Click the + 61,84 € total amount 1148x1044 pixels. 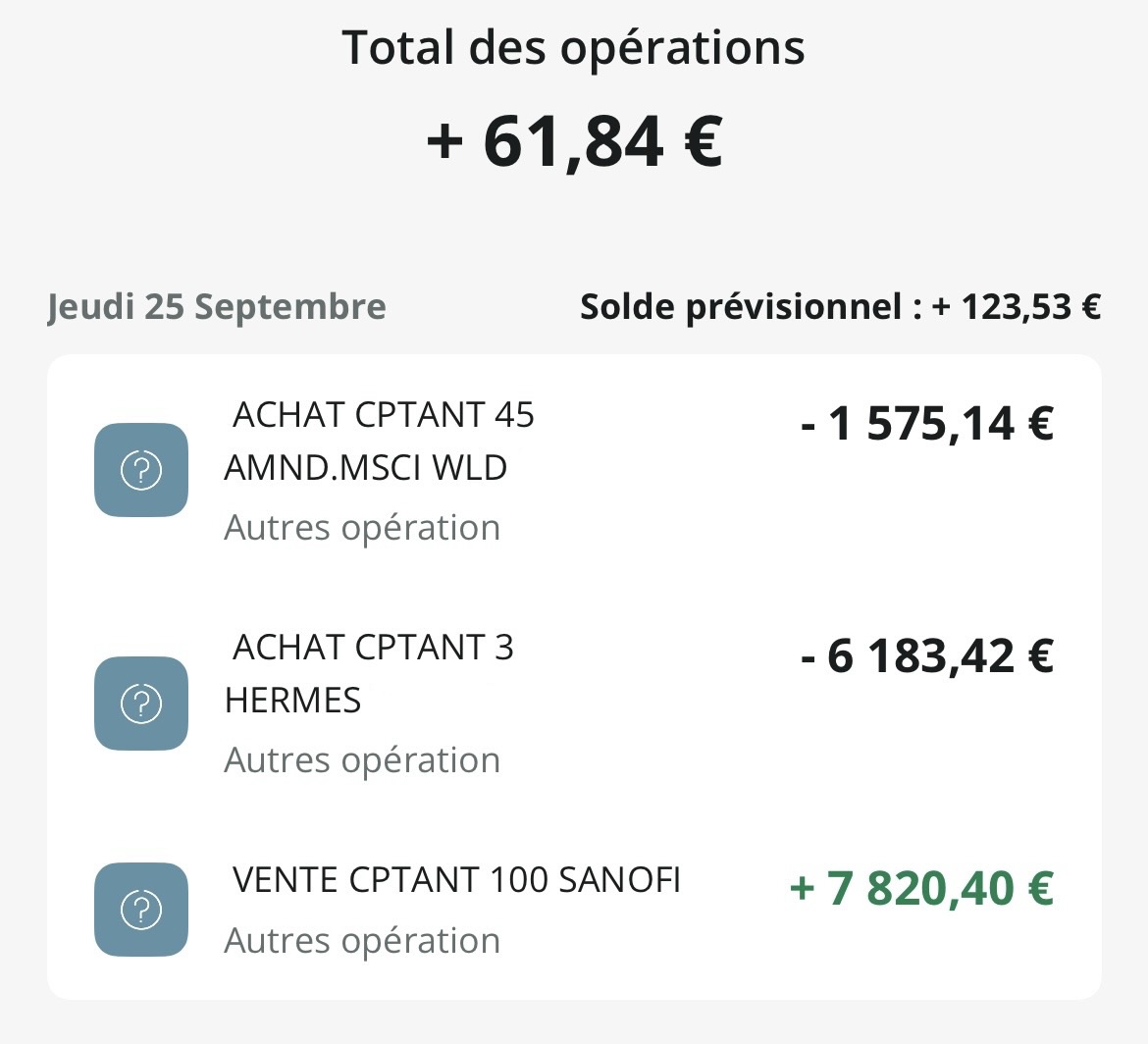click(x=574, y=141)
